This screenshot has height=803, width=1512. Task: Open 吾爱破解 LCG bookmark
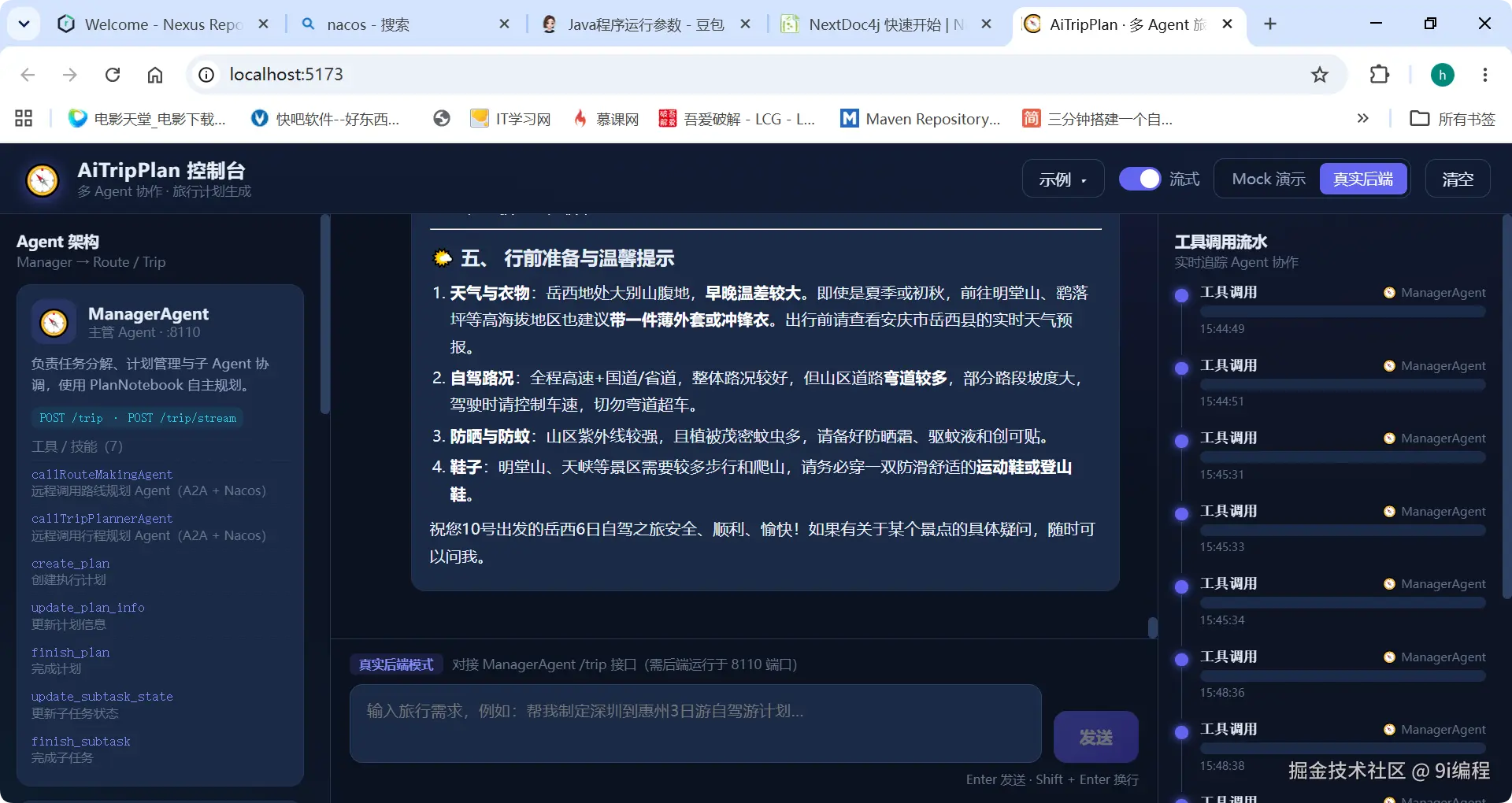pyautogui.click(x=737, y=119)
